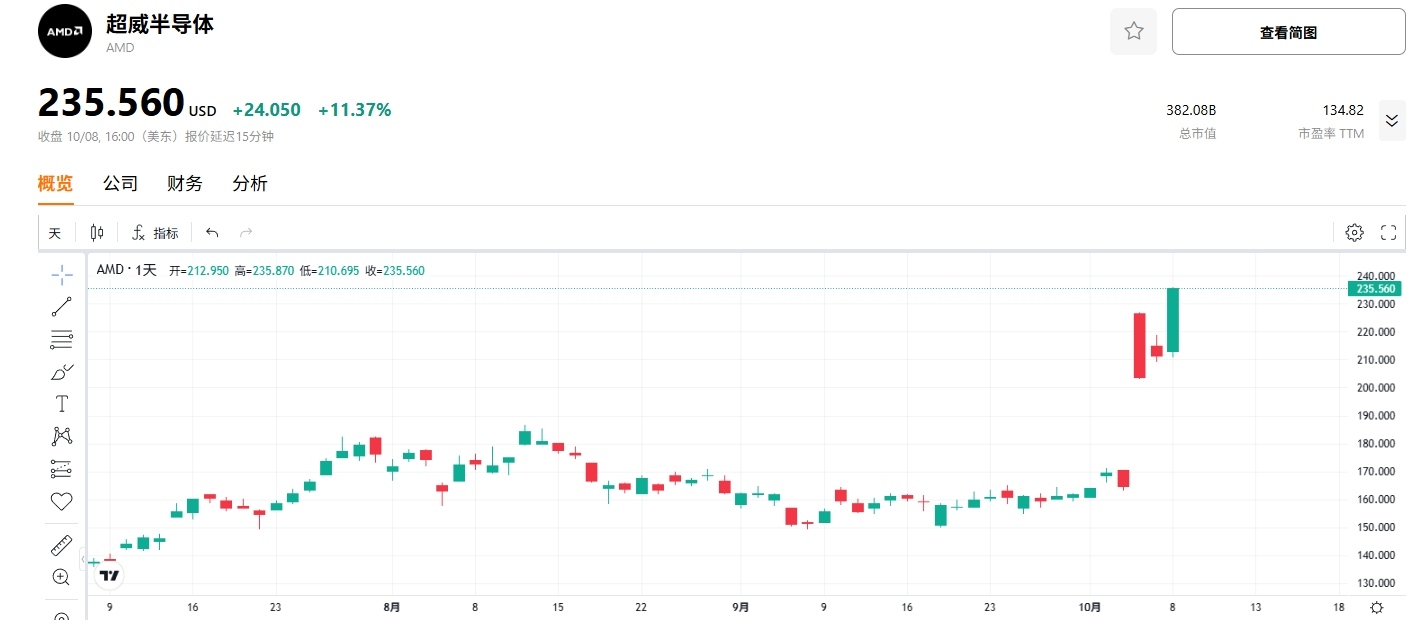Switch to the 分析 tab
This screenshot has height=633, width=1409.
click(250, 184)
